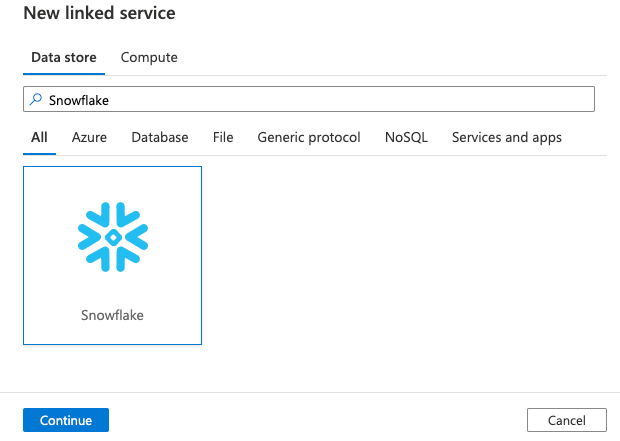Select the All filter tab
This screenshot has height=441, width=620.
pos(39,137)
